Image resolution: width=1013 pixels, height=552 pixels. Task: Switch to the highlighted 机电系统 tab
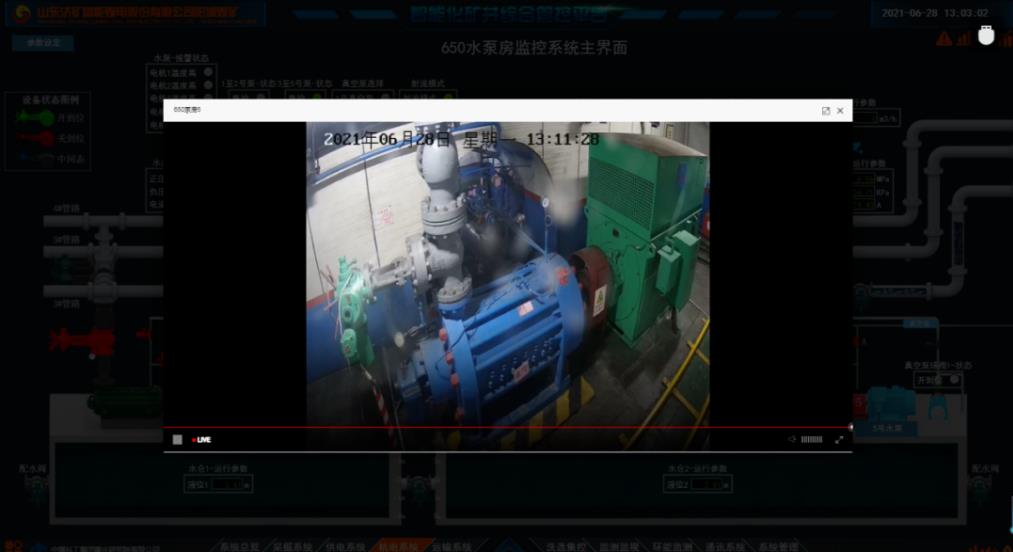(398, 546)
